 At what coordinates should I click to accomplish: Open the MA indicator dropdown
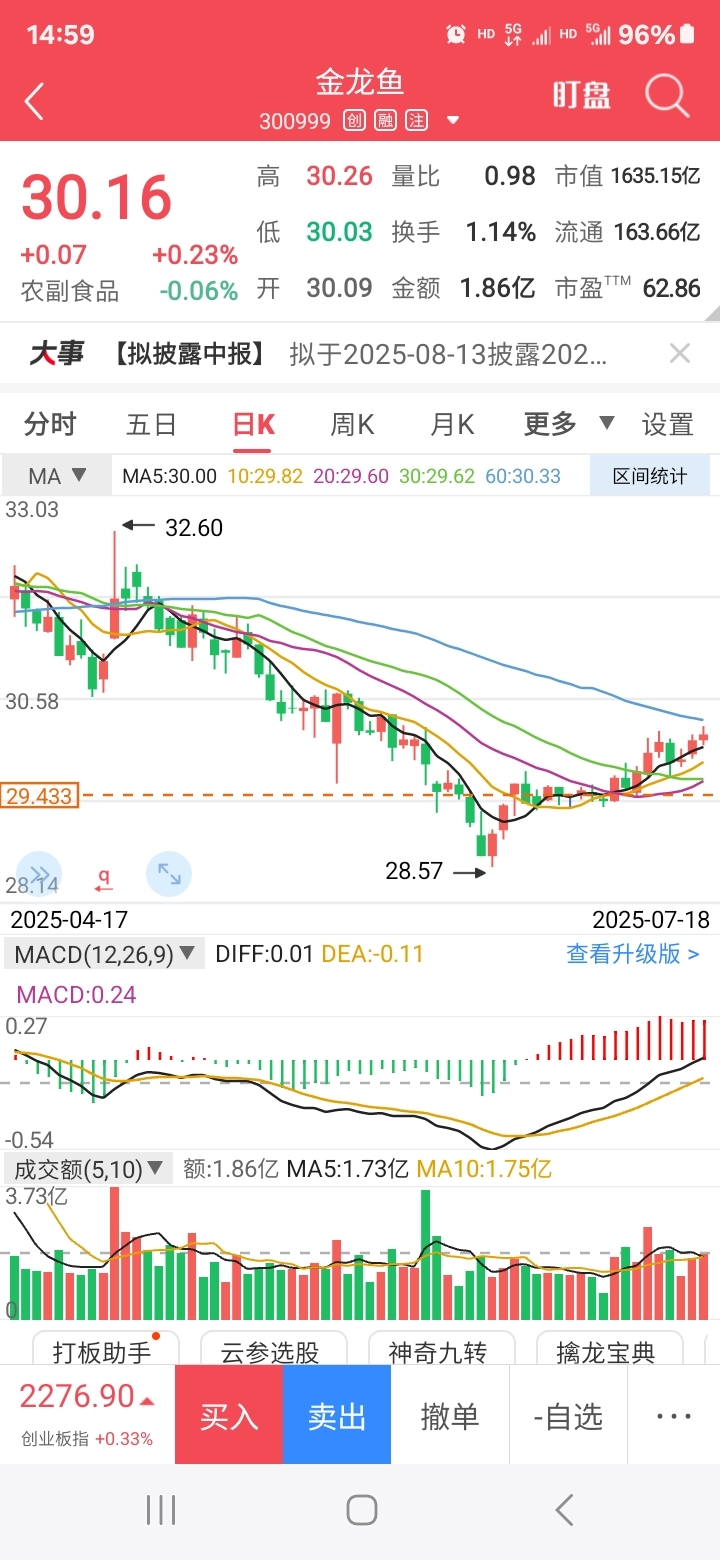point(57,476)
